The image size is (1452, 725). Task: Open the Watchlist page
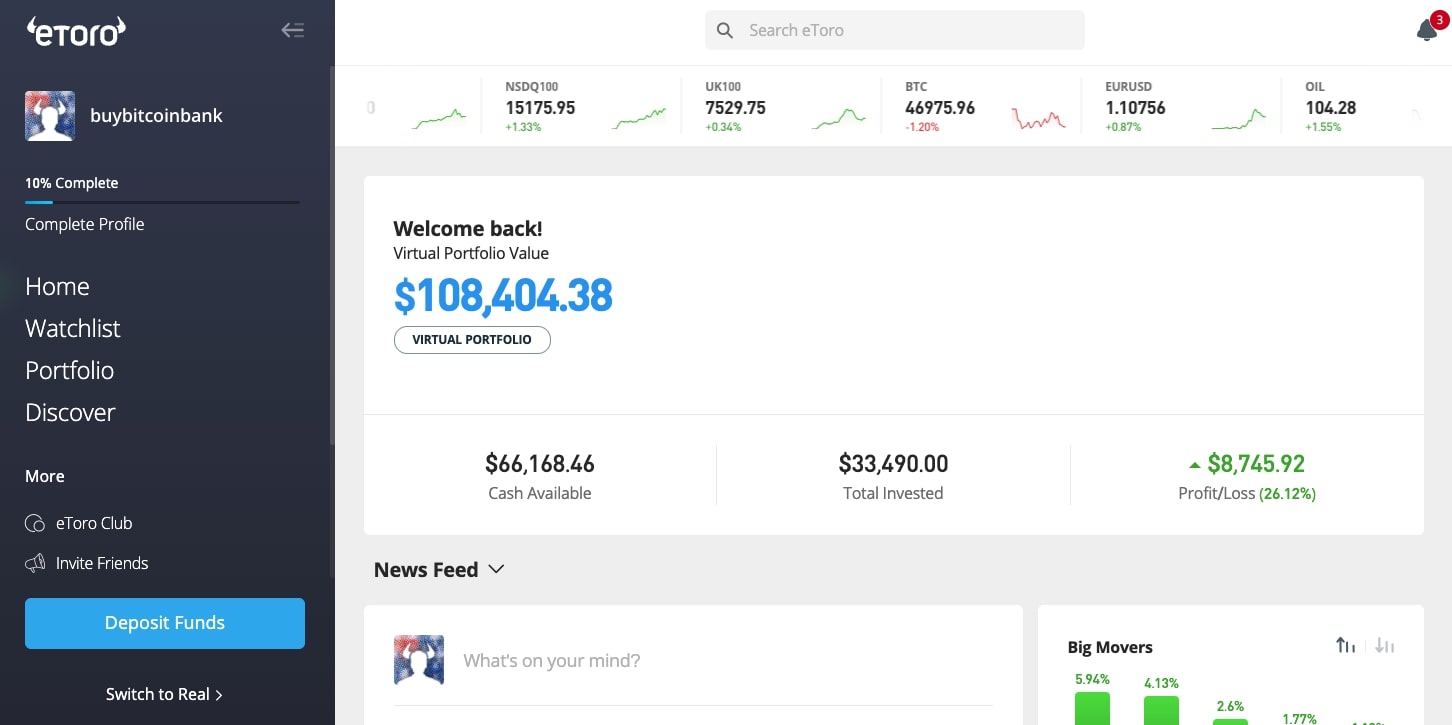pyautogui.click(x=72, y=329)
